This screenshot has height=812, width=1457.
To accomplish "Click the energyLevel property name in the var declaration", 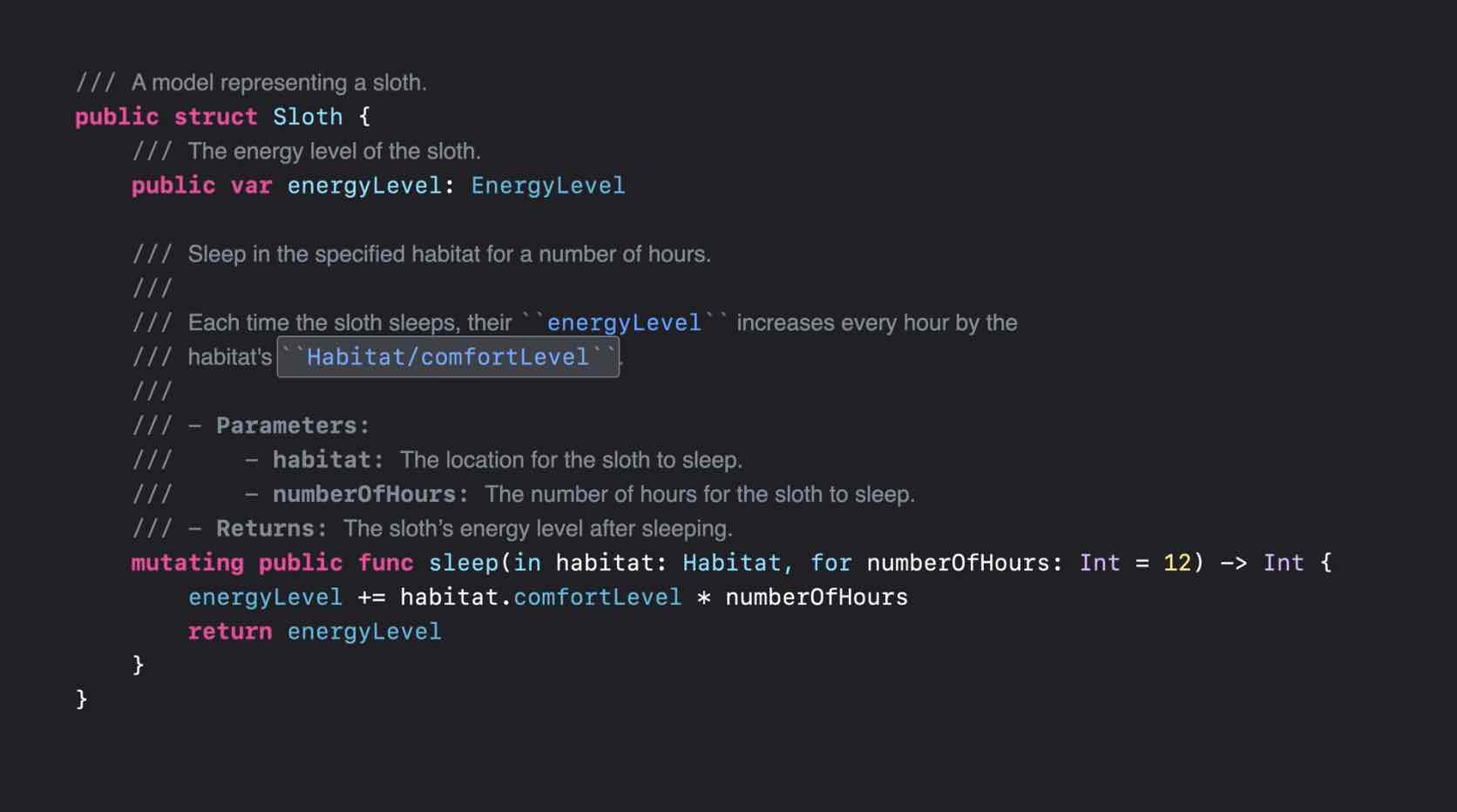I will [364, 186].
